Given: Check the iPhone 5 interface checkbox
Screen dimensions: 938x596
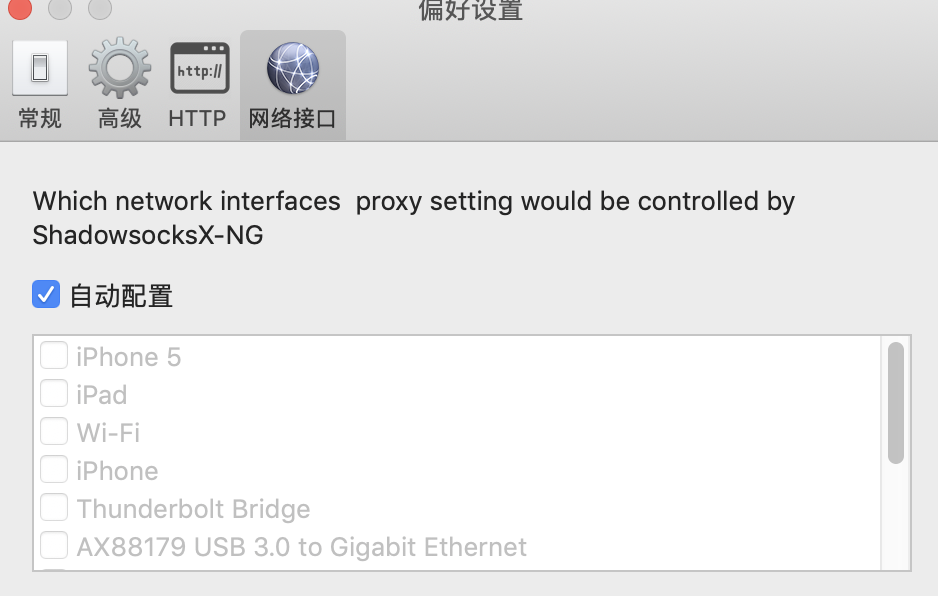Looking at the screenshot, I should click(x=54, y=355).
